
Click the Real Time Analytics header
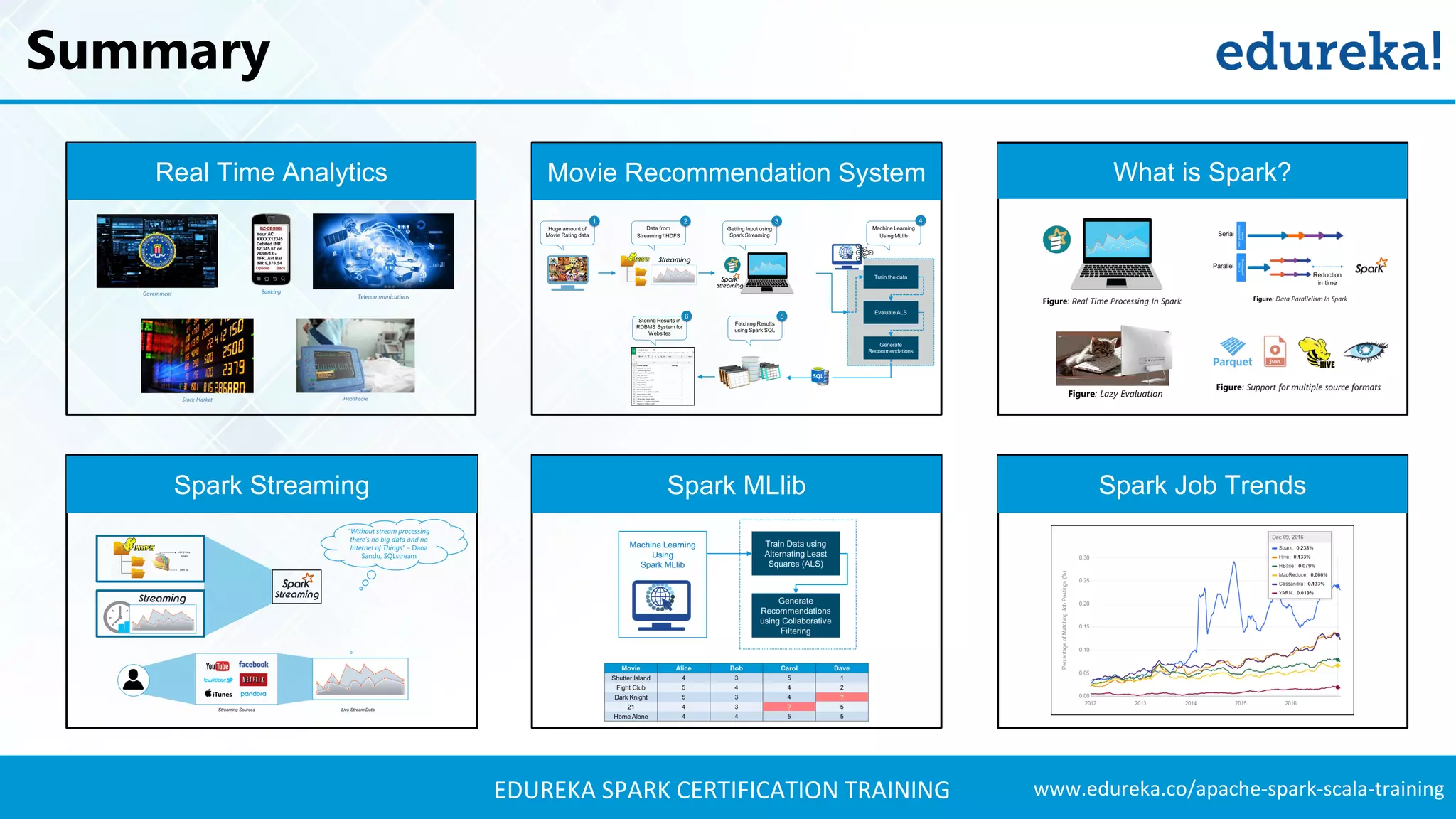coord(271,172)
